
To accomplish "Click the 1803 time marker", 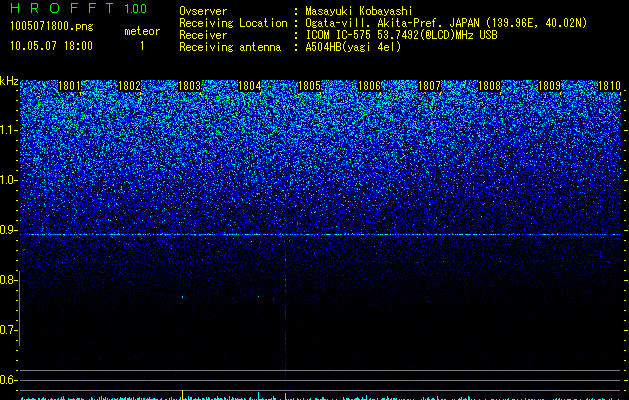I will (x=189, y=86).
